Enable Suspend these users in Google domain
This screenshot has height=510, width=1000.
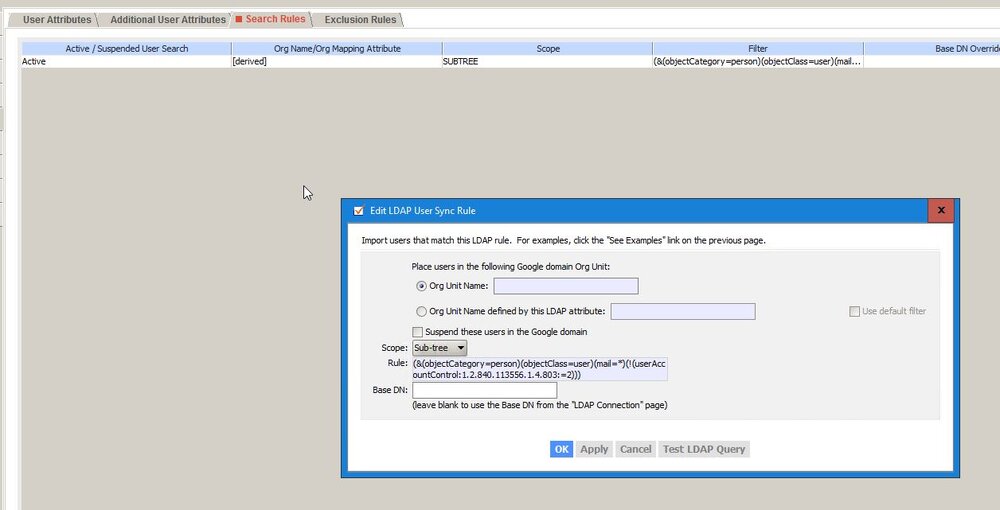tap(417, 332)
